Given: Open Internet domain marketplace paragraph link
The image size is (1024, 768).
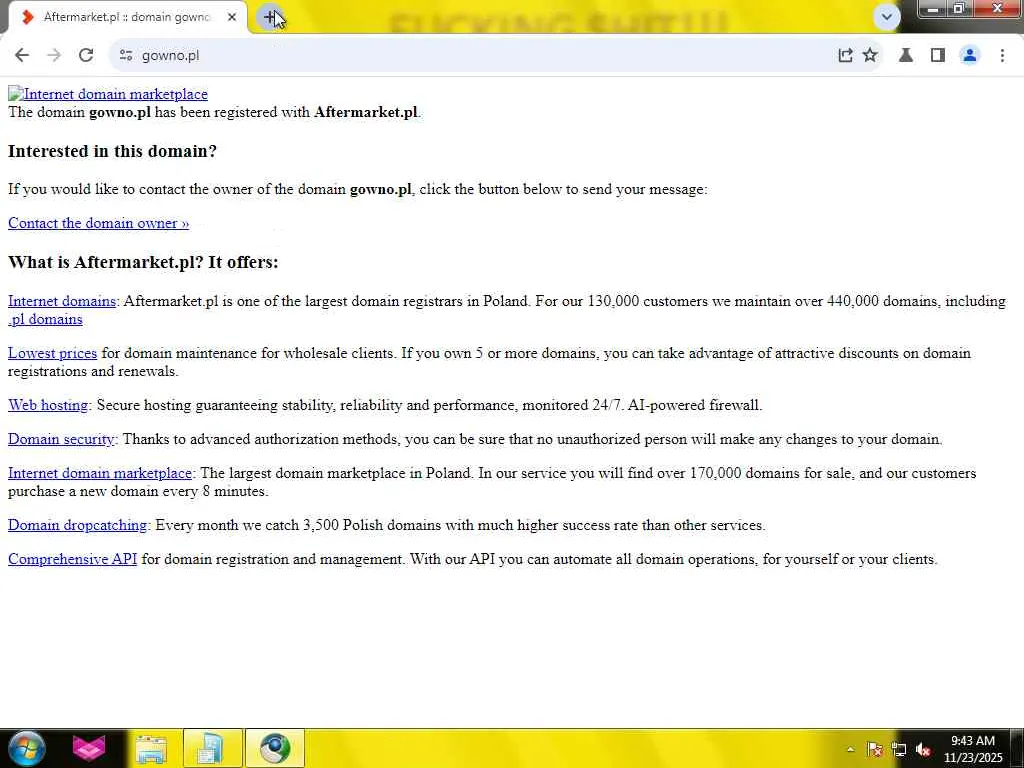Looking at the screenshot, I should coord(100,473).
